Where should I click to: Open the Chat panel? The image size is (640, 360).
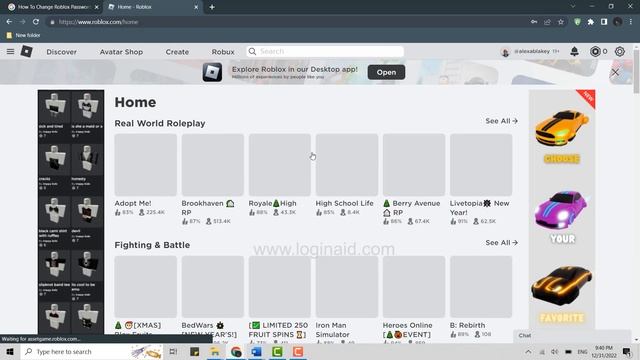click(572, 335)
